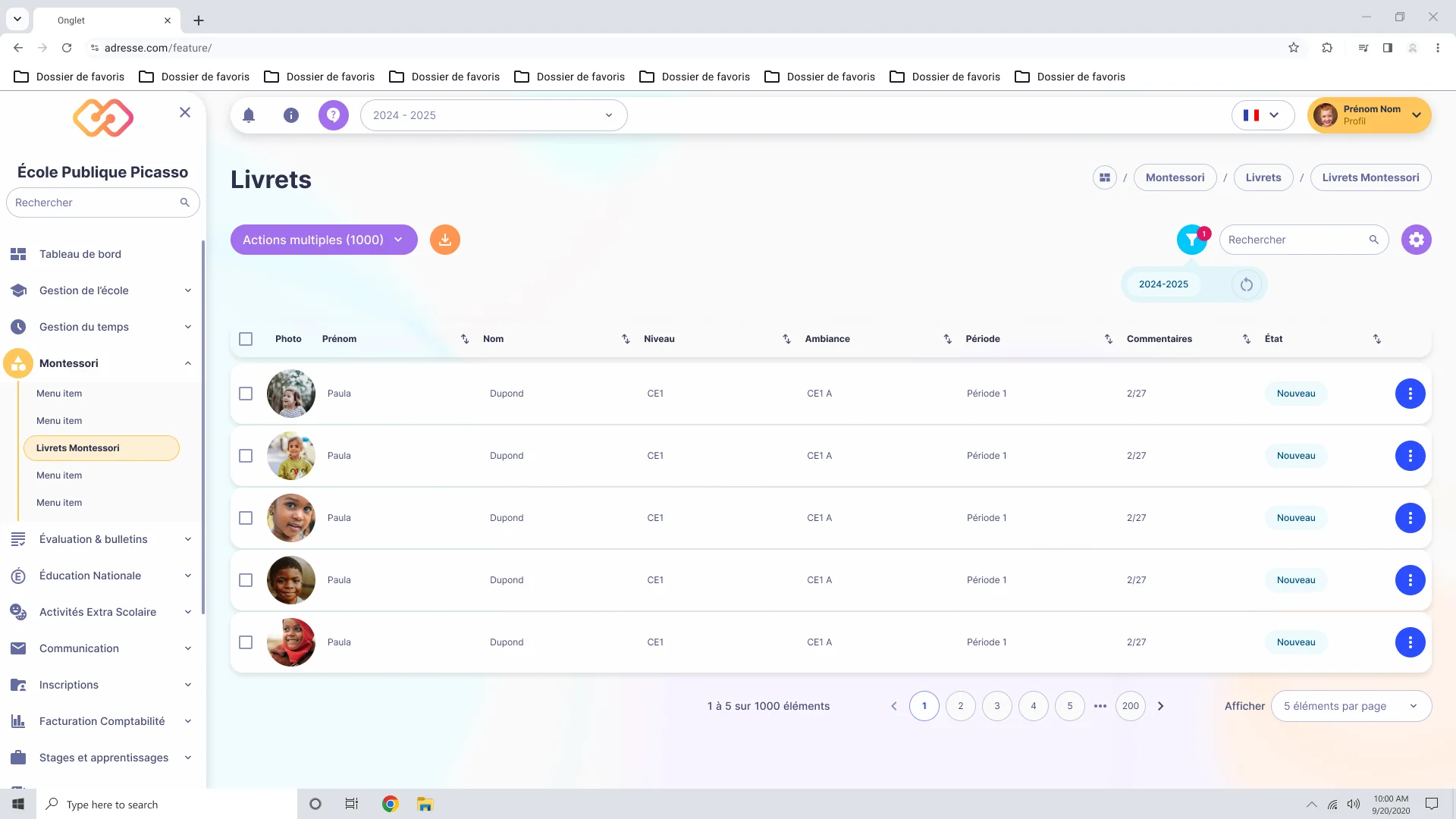Click the information icon in top bar
The width and height of the screenshot is (1456, 819).
click(x=291, y=115)
